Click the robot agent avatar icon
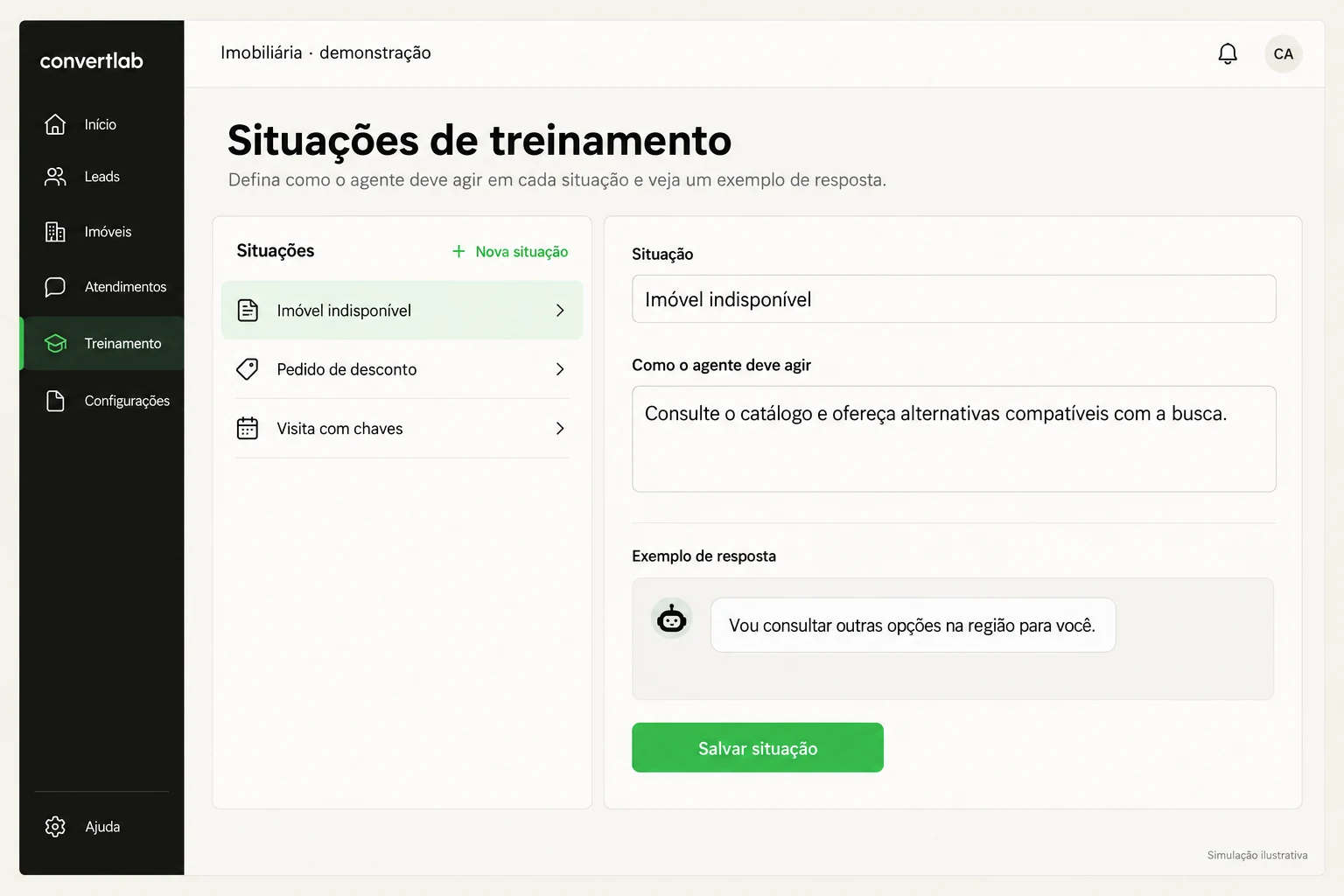The image size is (1344, 896). click(672, 619)
